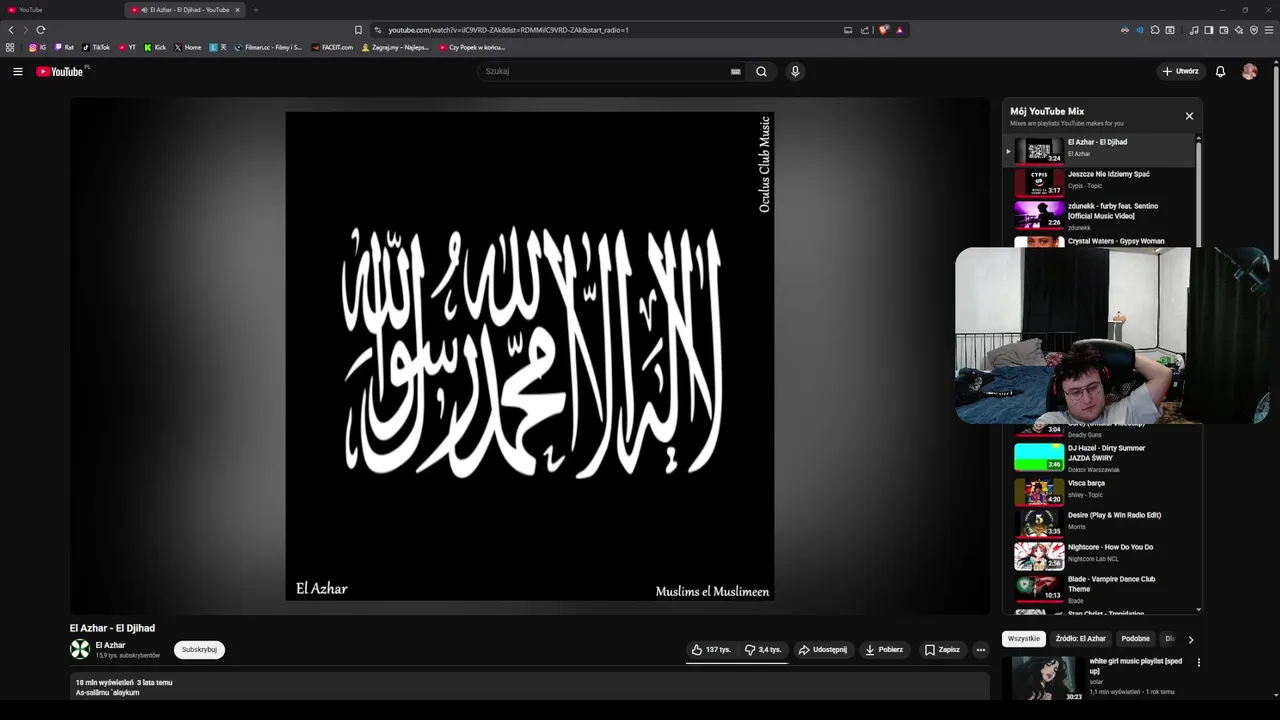Switch to the first YouTube browser tab
The height and width of the screenshot is (720, 1280).
60,10
